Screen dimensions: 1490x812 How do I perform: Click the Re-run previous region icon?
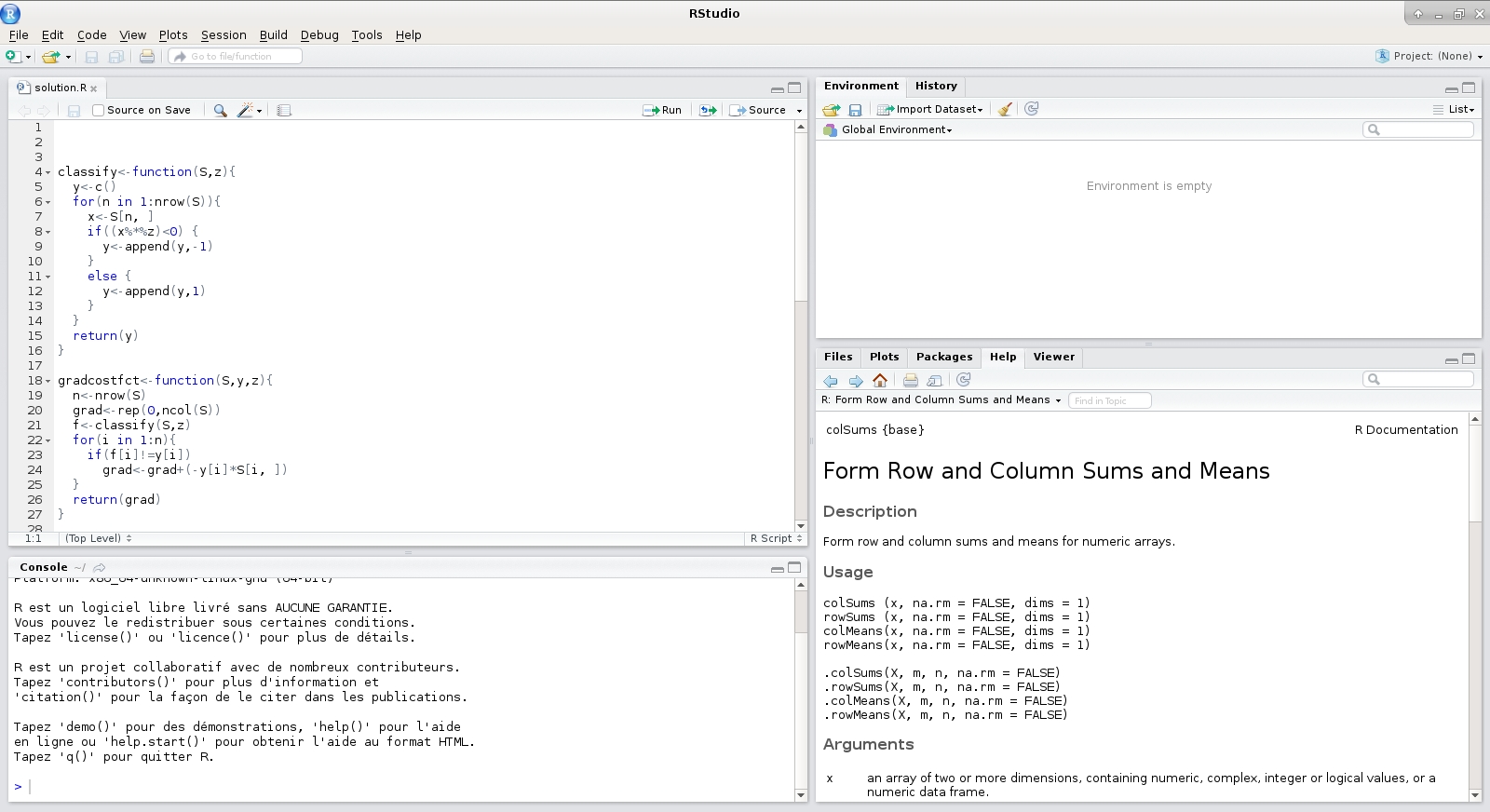coord(709,110)
